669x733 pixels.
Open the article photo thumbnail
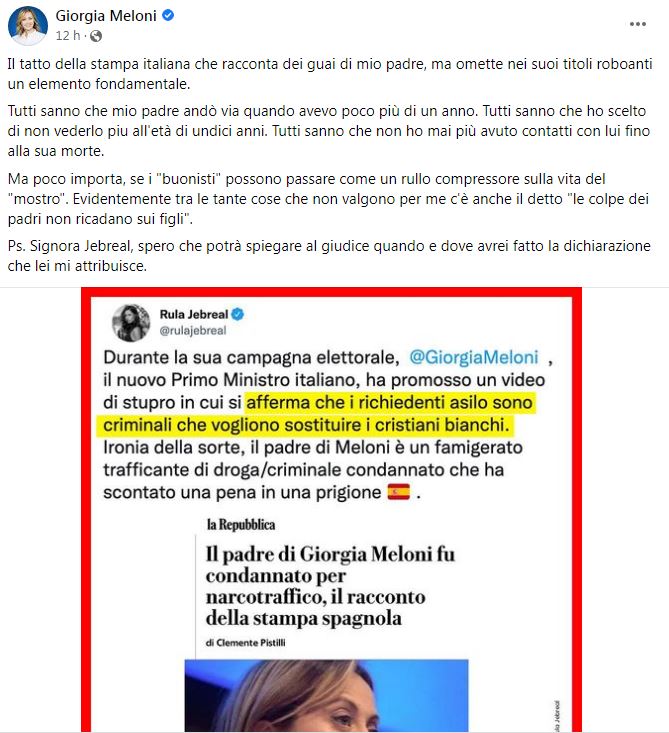pyautogui.click(x=326, y=696)
